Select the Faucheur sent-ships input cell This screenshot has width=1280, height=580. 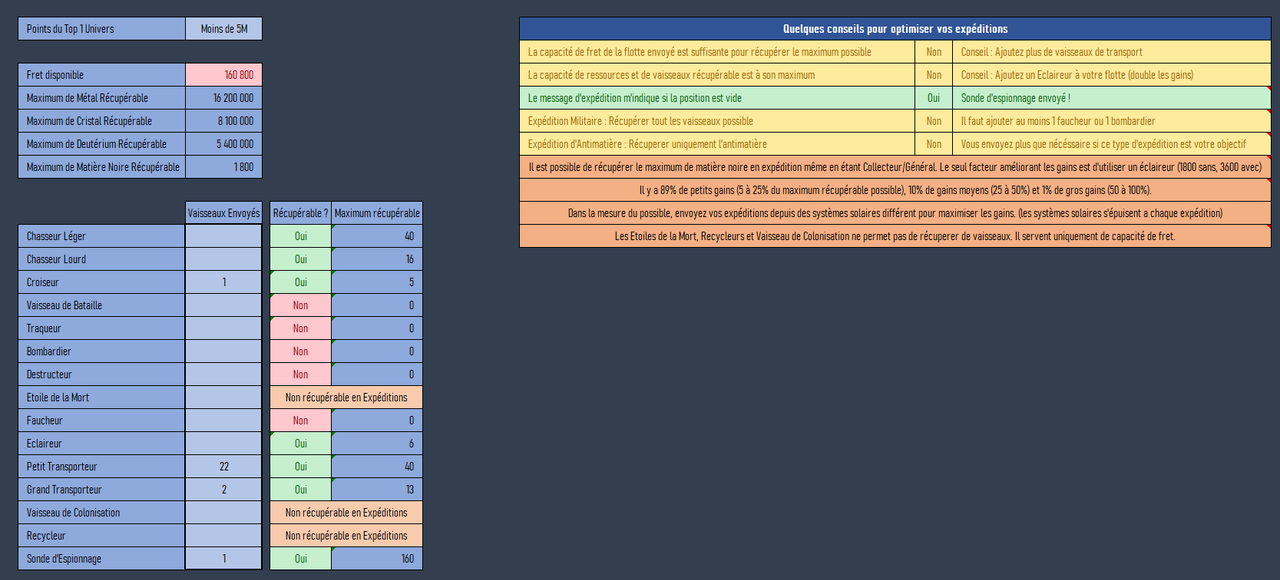(x=224, y=420)
